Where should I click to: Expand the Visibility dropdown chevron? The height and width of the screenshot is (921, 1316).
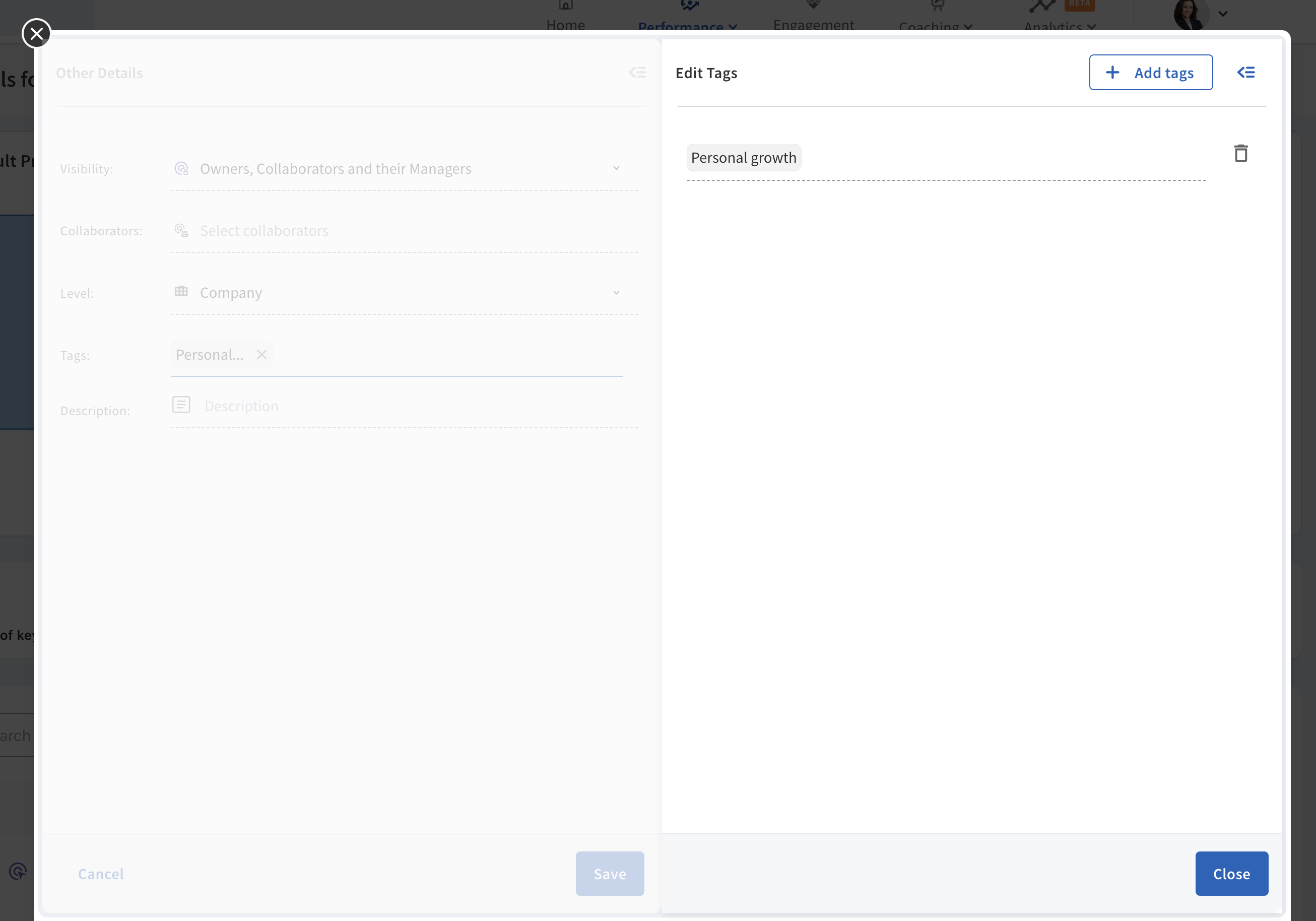point(616,168)
